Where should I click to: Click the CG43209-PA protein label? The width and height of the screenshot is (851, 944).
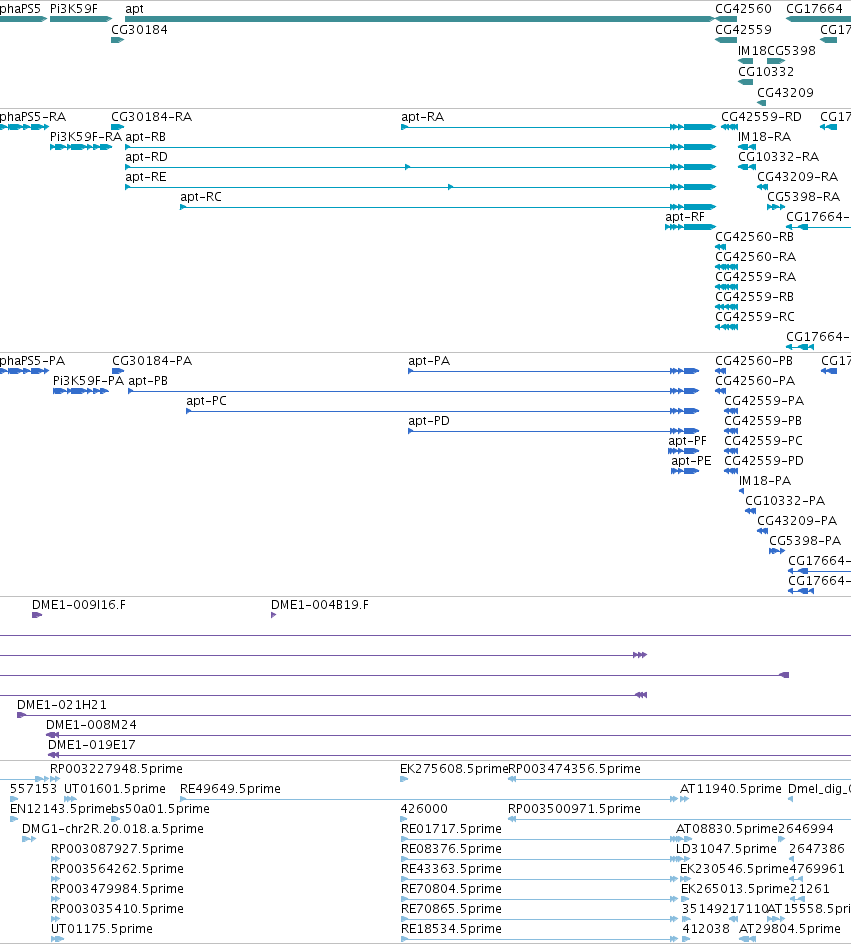[797, 520]
